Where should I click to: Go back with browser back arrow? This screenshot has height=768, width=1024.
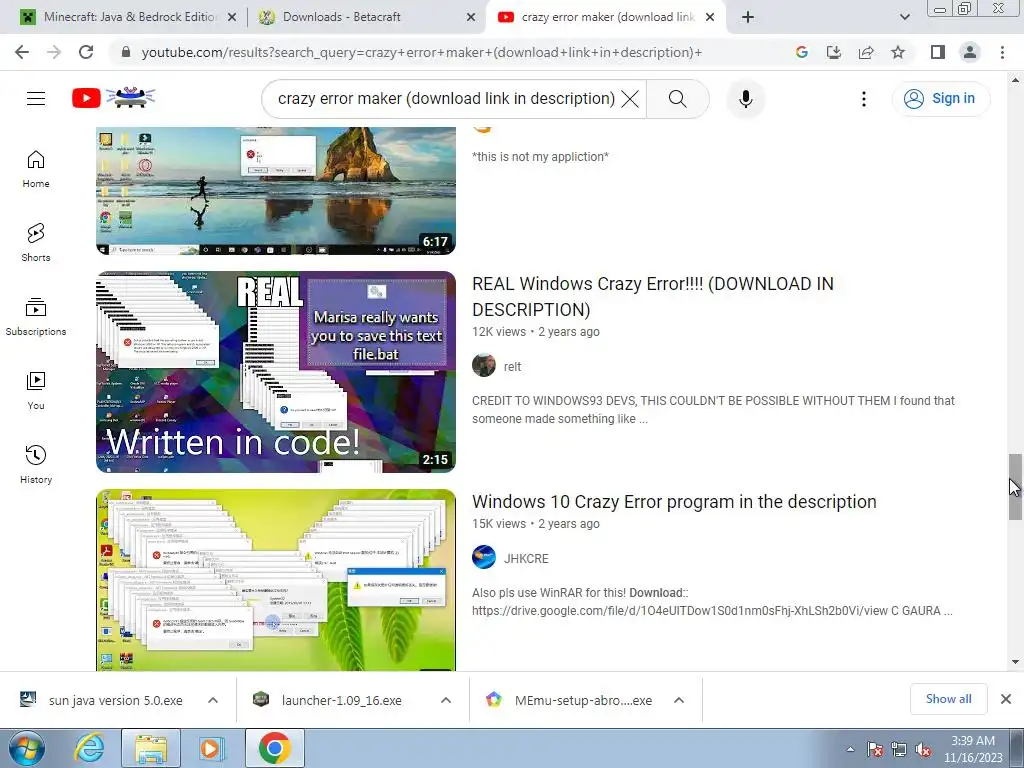click(x=22, y=52)
